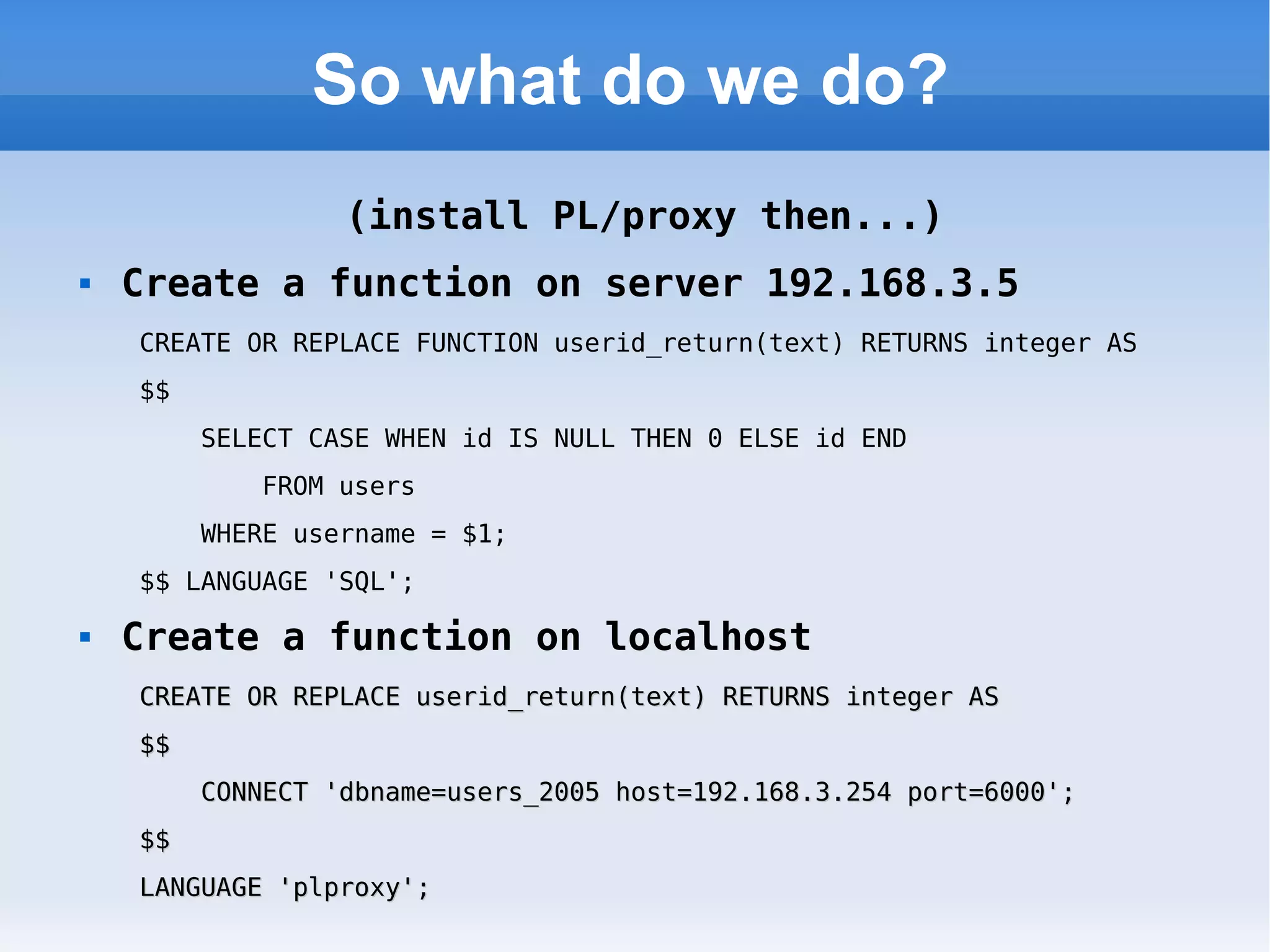Click the word 'localhost' in second heading

tap(708, 637)
